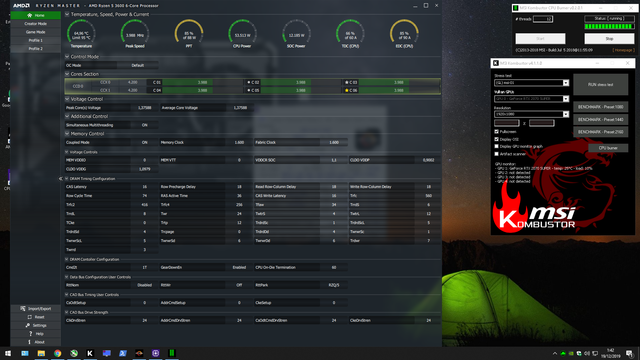
Task: Click the C 05 core speed bar
Action: [x=286, y=90]
